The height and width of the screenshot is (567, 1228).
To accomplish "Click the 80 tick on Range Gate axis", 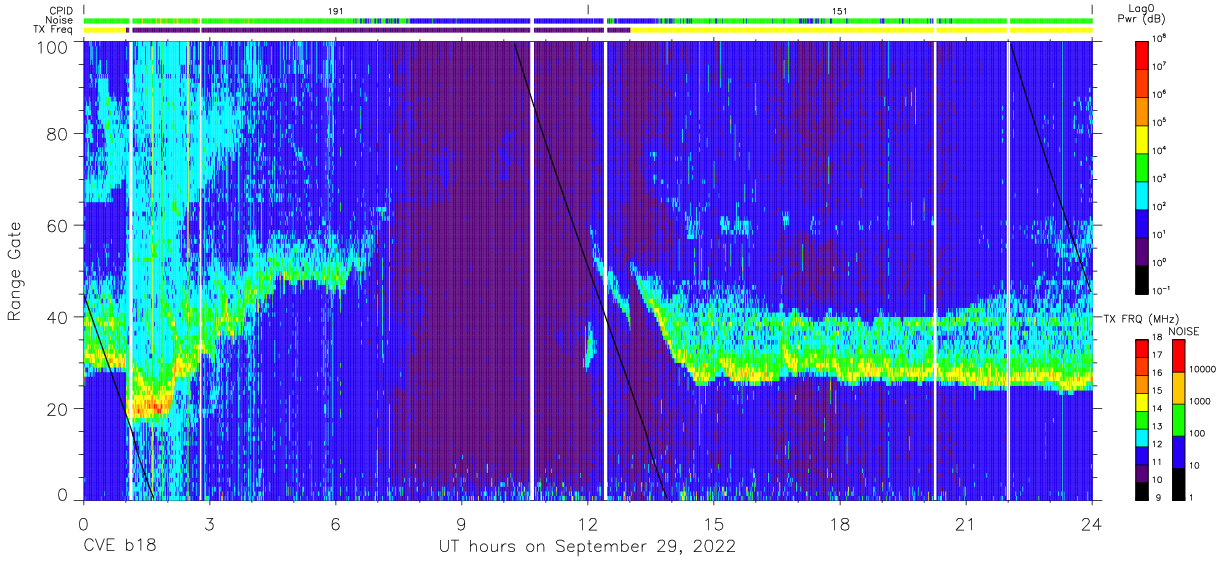I will click(58, 134).
